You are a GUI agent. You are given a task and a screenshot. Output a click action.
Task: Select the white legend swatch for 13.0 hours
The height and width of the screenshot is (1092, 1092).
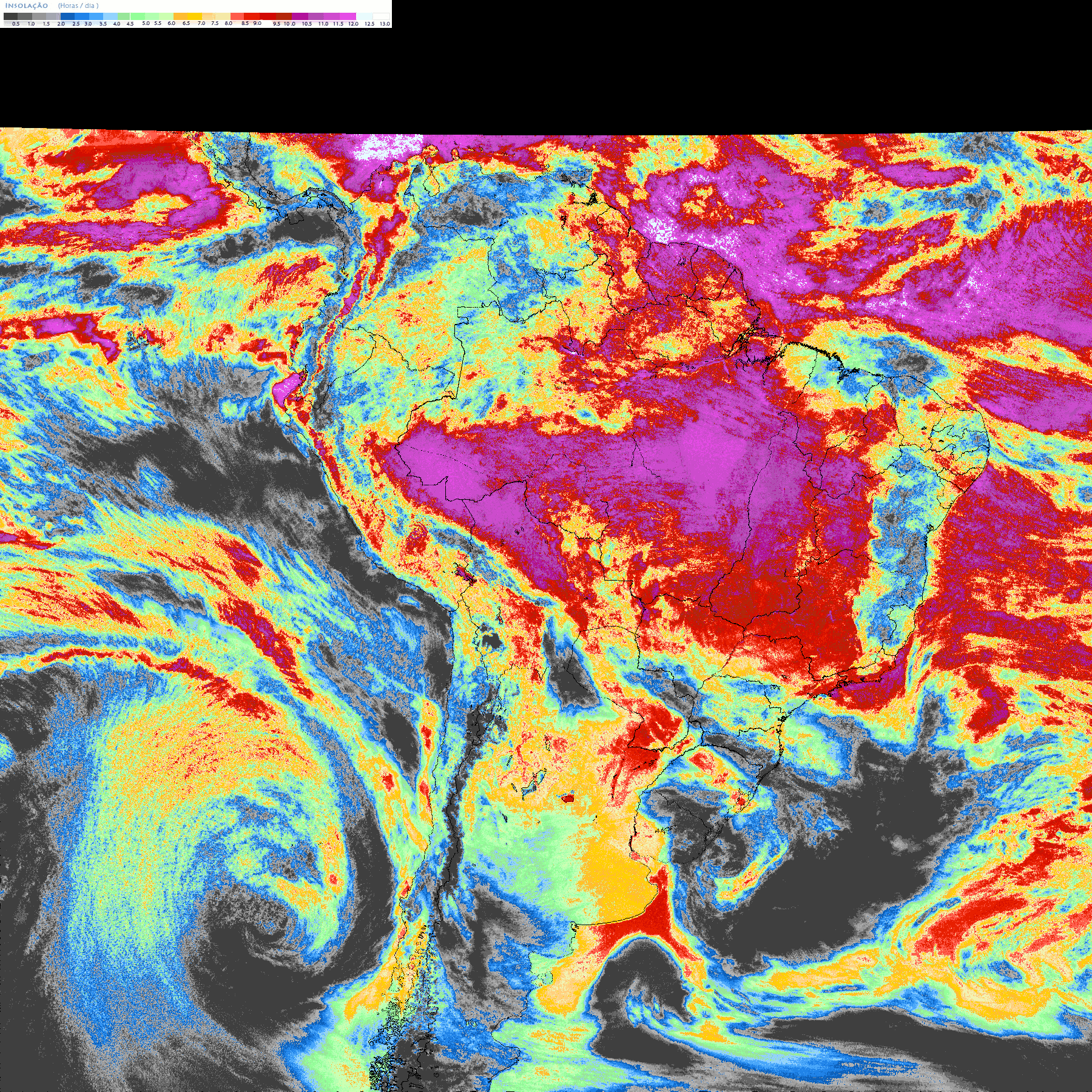(x=381, y=16)
